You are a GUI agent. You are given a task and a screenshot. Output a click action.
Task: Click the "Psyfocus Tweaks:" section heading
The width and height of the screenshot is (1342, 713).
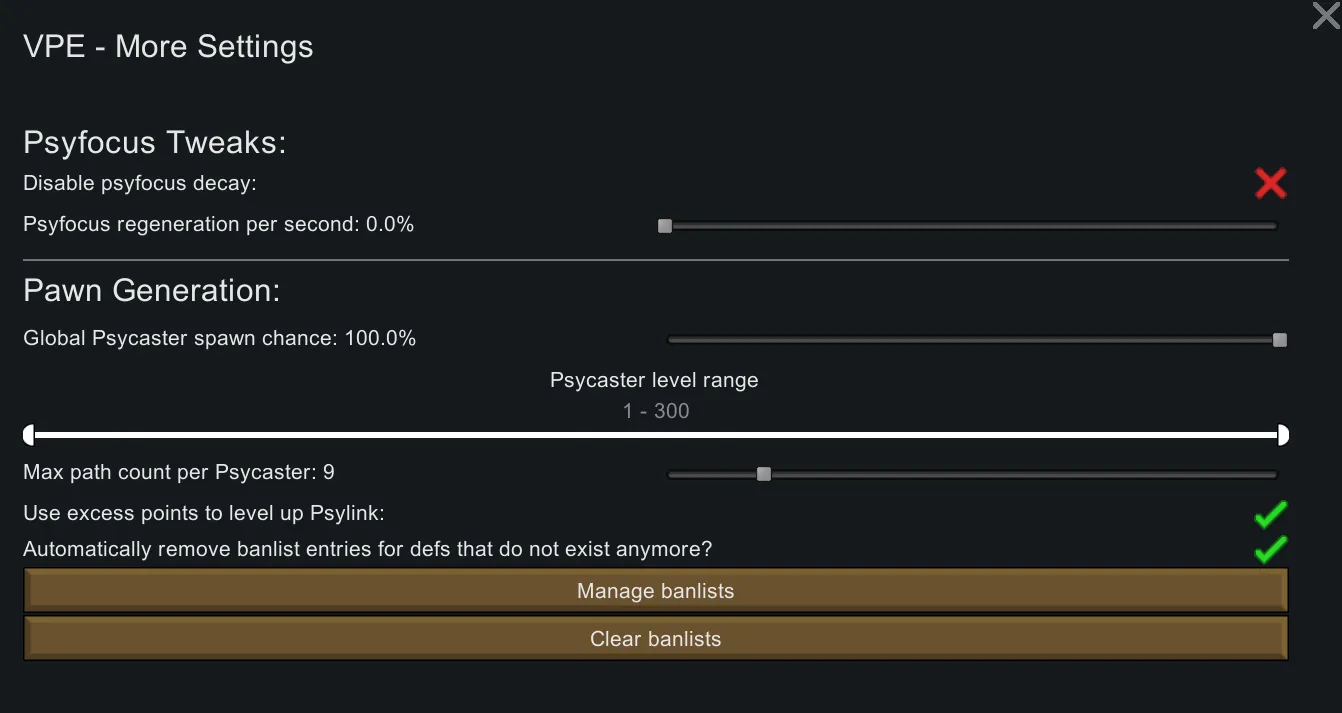(155, 143)
